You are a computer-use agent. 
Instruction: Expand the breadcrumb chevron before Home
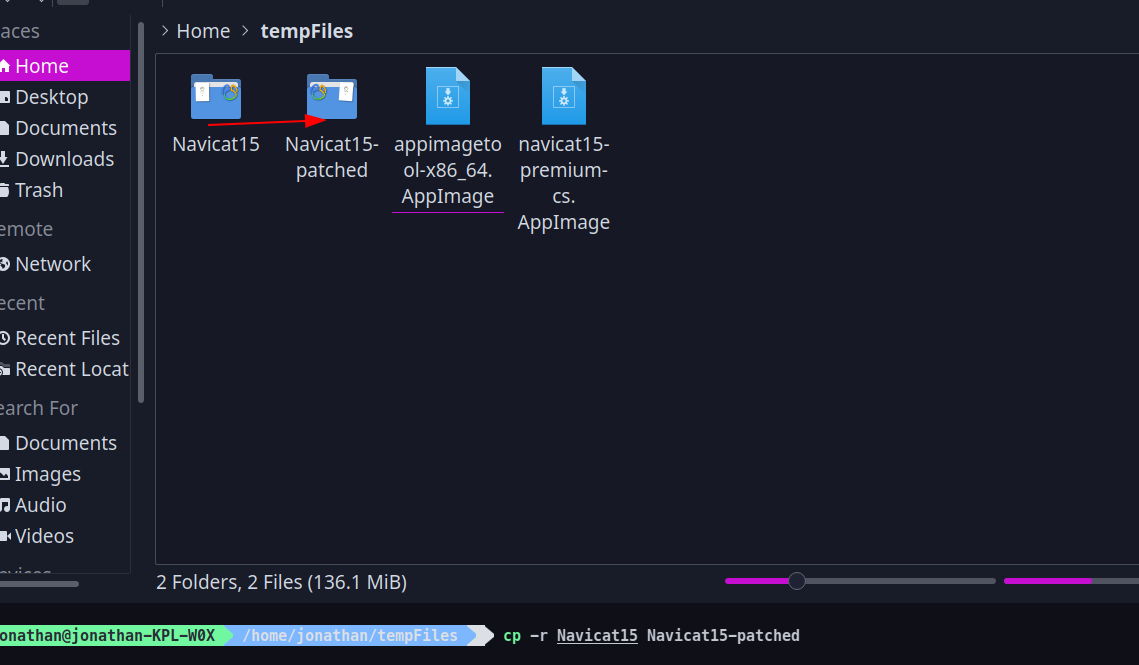[x=163, y=31]
